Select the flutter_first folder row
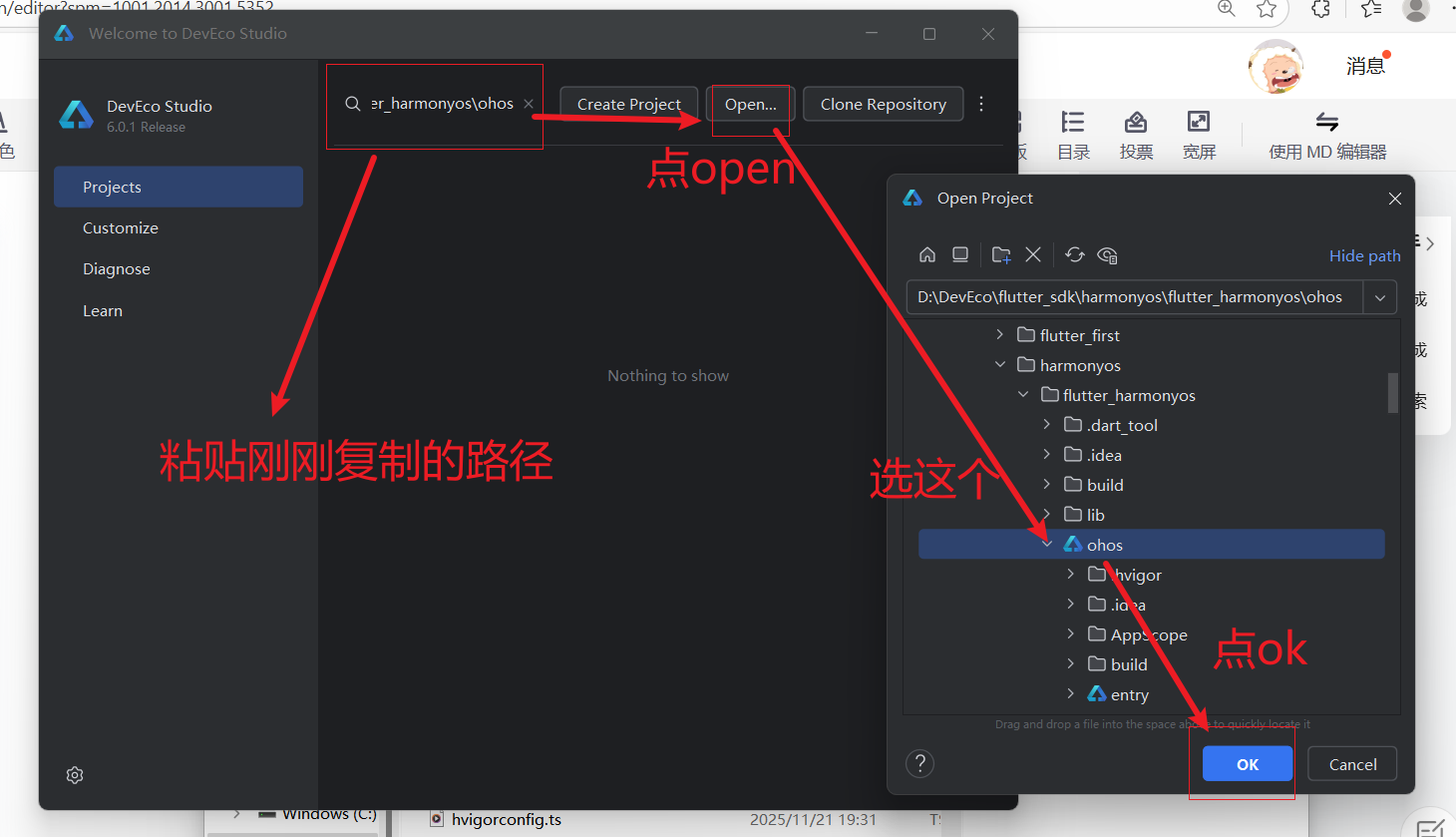This screenshot has height=837, width=1456. (1152, 335)
